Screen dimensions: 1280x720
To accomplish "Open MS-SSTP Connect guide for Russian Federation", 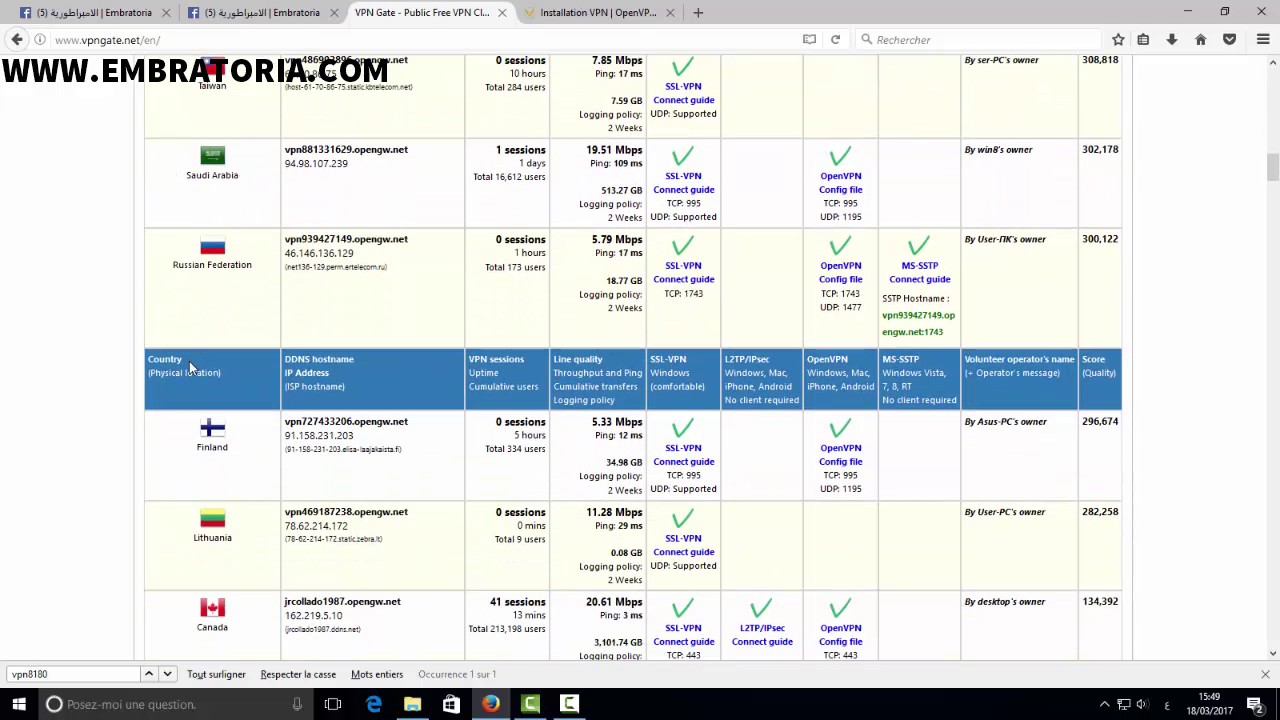I will click(920, 272).
